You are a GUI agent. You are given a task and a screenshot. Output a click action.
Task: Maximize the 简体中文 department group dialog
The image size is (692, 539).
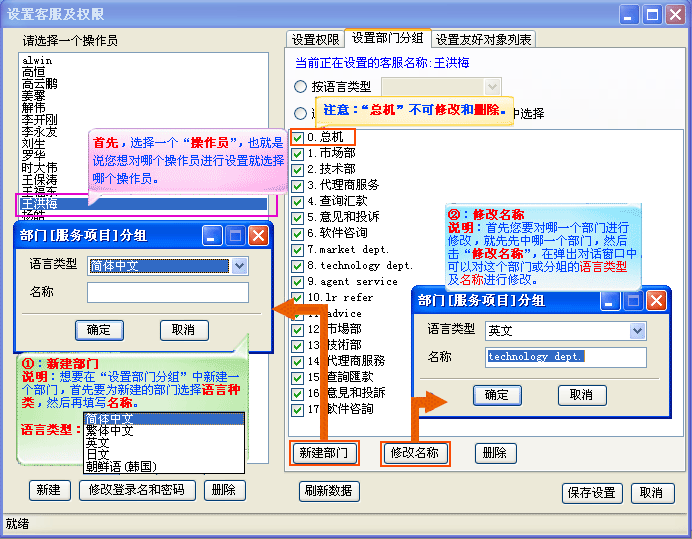pos(235,235)
